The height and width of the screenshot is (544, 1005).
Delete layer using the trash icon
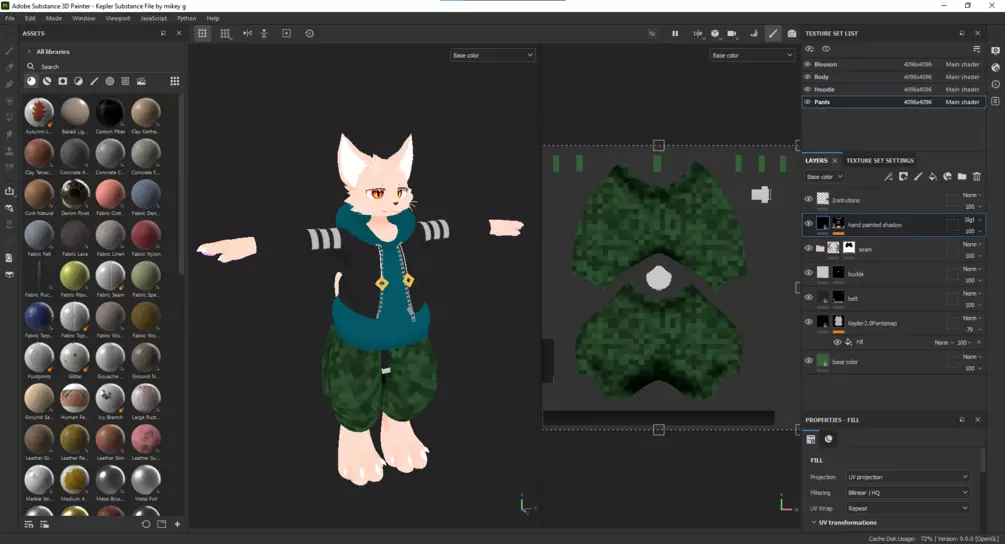[x=977, y=177]
